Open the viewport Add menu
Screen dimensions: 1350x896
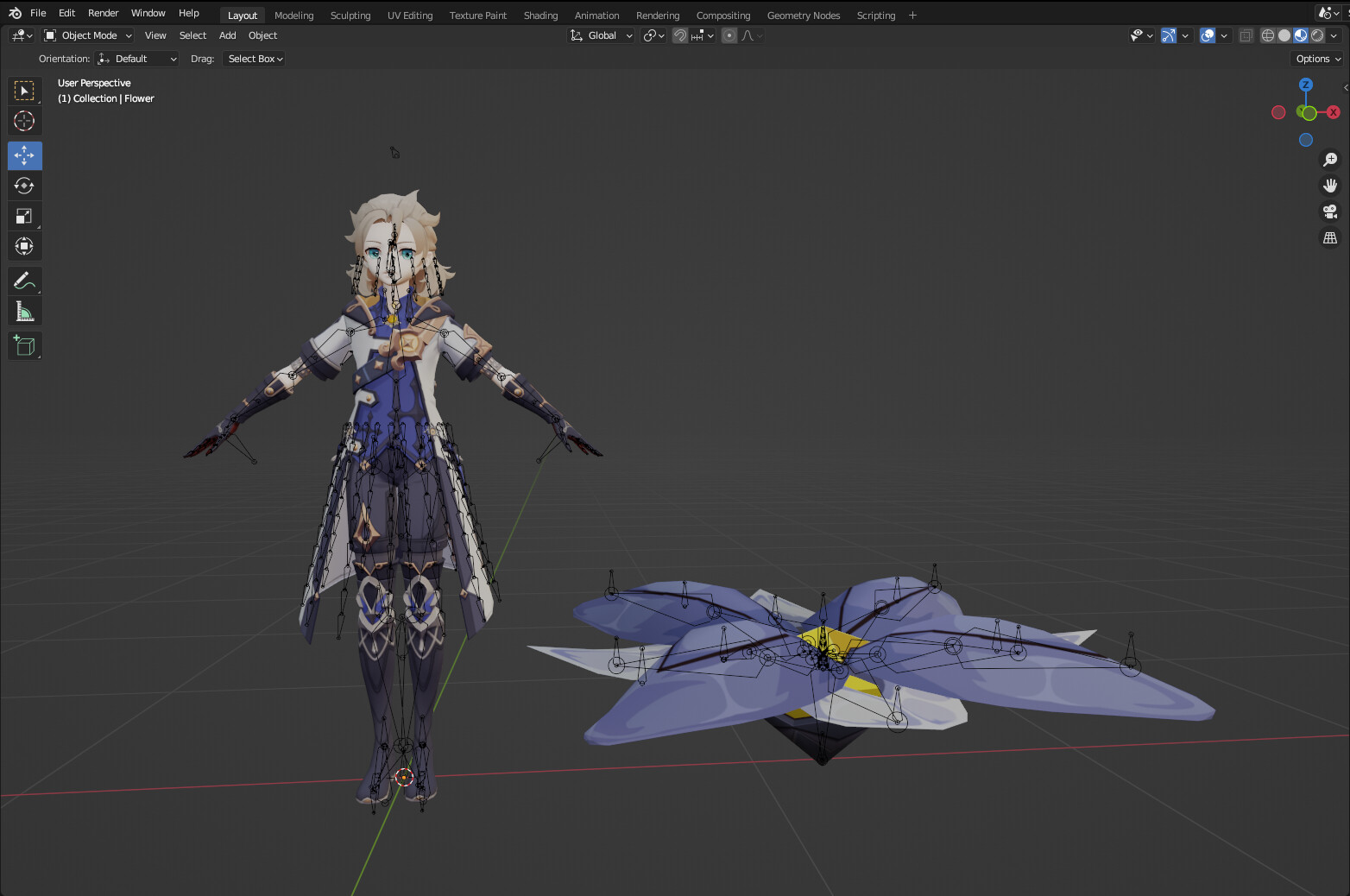227,35
